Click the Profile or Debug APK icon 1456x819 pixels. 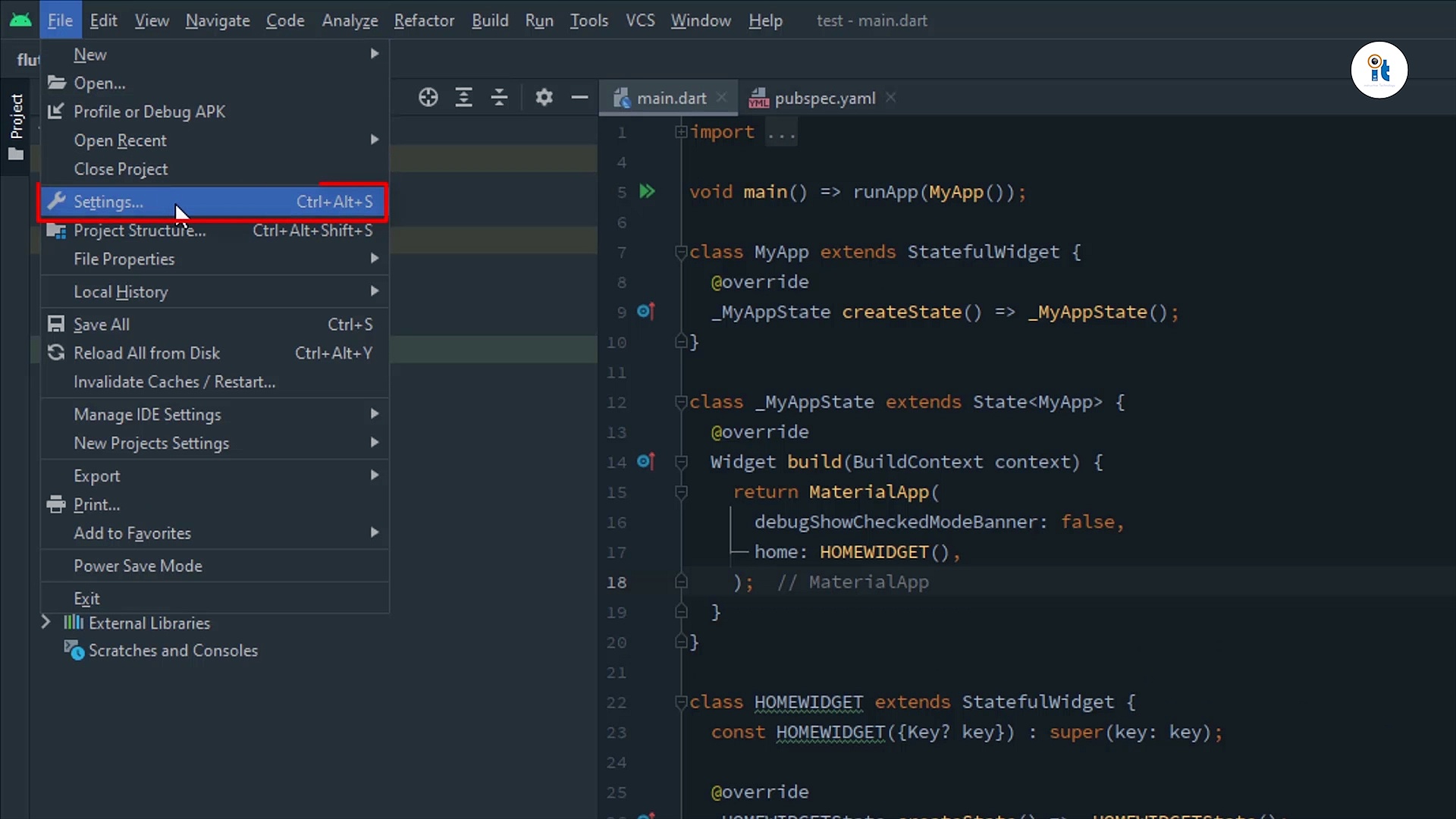click(x=55, y=111)
